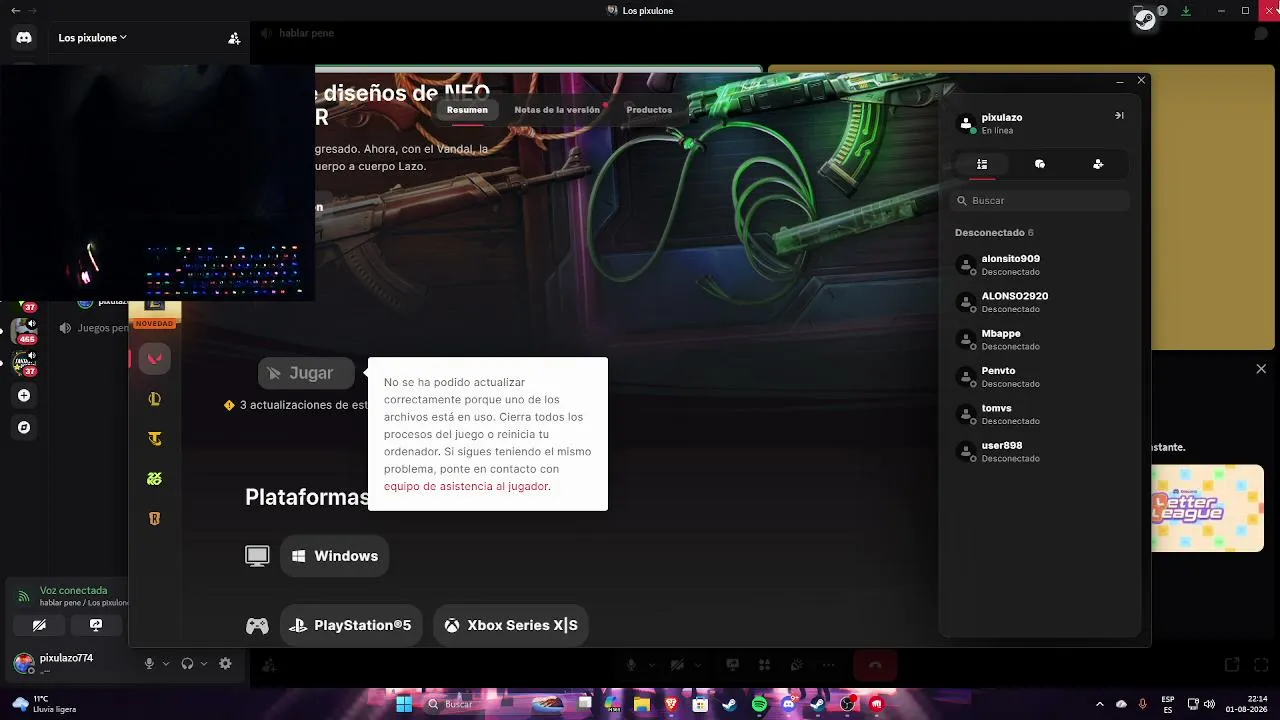Open Brave browser from the taskbar
The height and width of the screenshot is (720, 1280).
pos(671,704)
